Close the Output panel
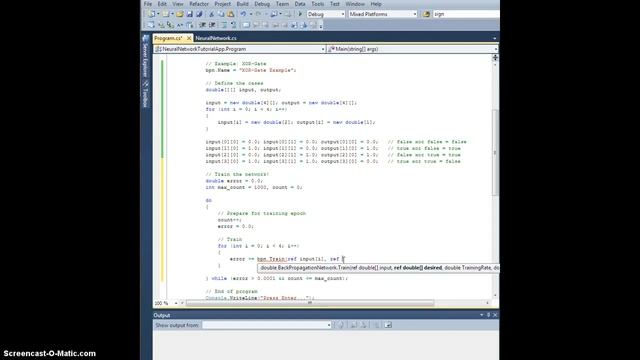Screen dimensions: 640x360 [x=495, y=315]
